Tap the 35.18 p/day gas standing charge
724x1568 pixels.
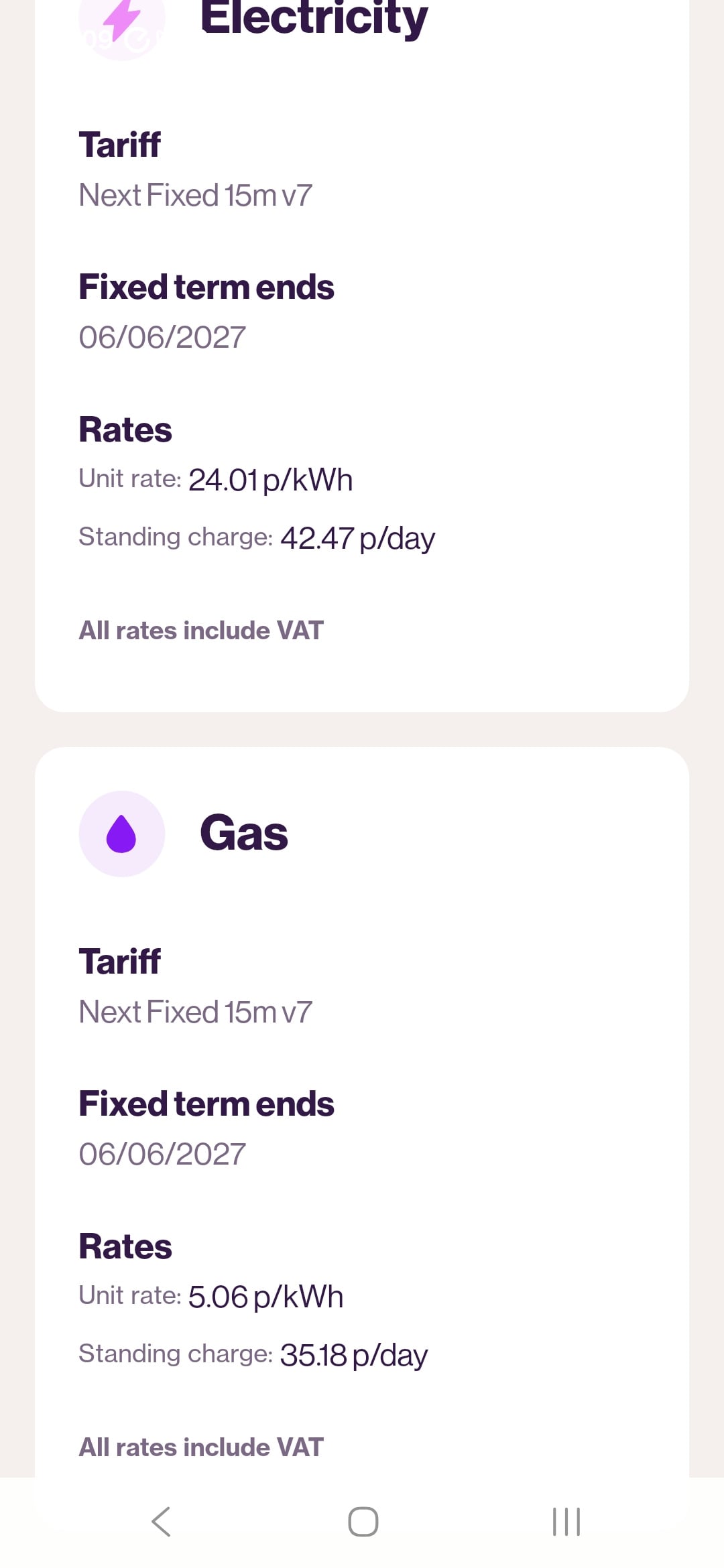[x=353, y=1355]
